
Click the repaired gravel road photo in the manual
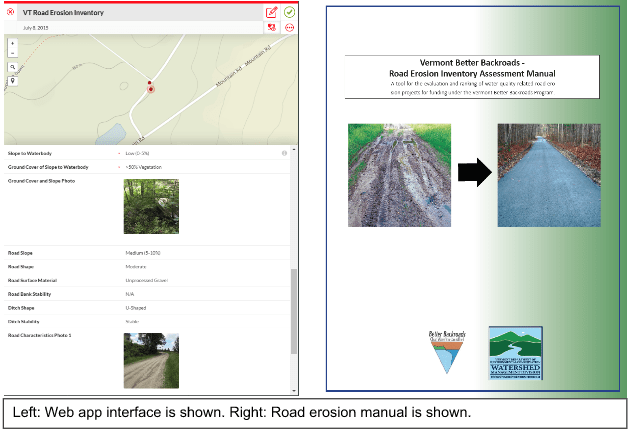pyautogui.click(x=549, y=175)
